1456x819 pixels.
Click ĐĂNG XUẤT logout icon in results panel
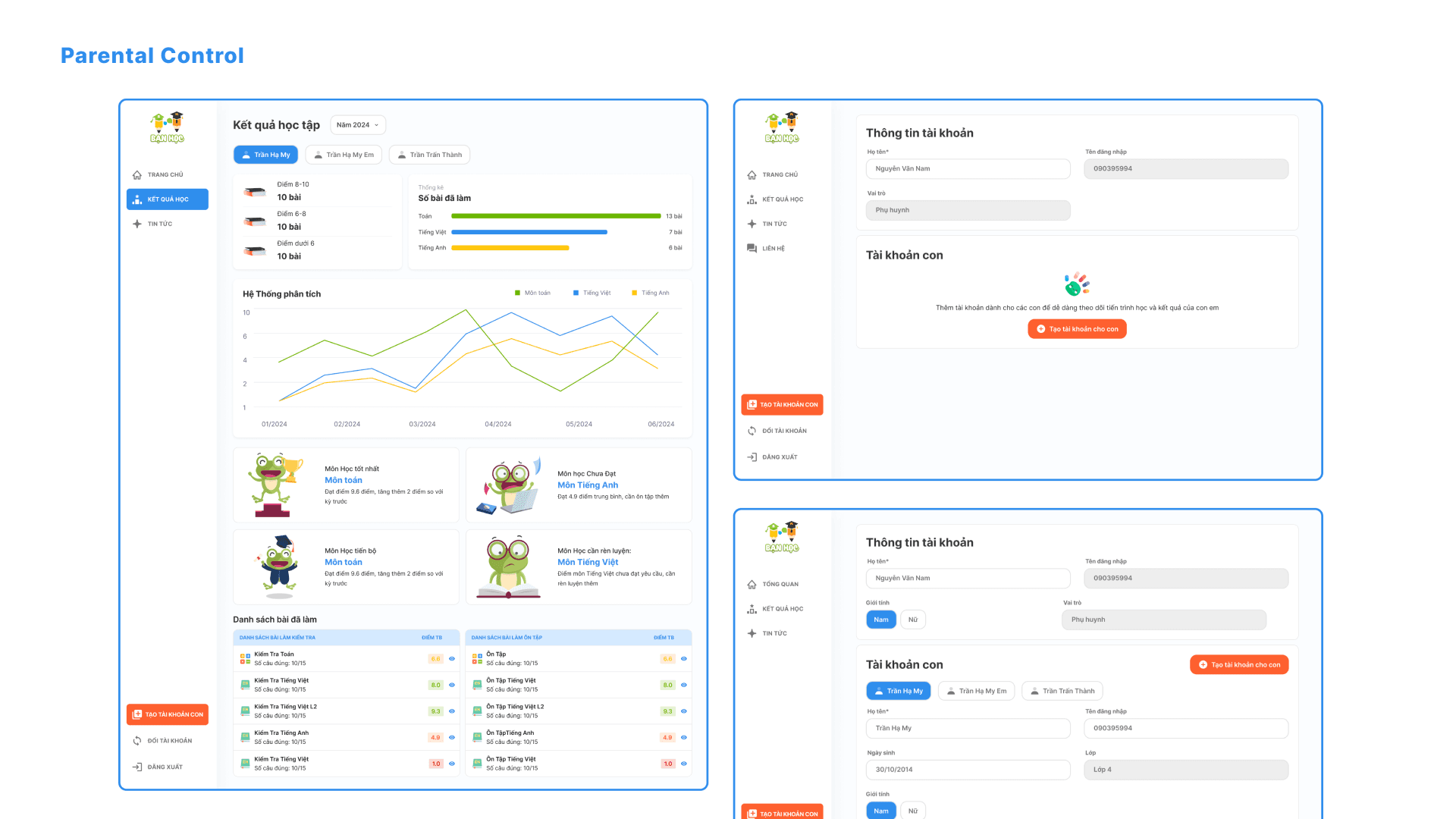[137, 767]
